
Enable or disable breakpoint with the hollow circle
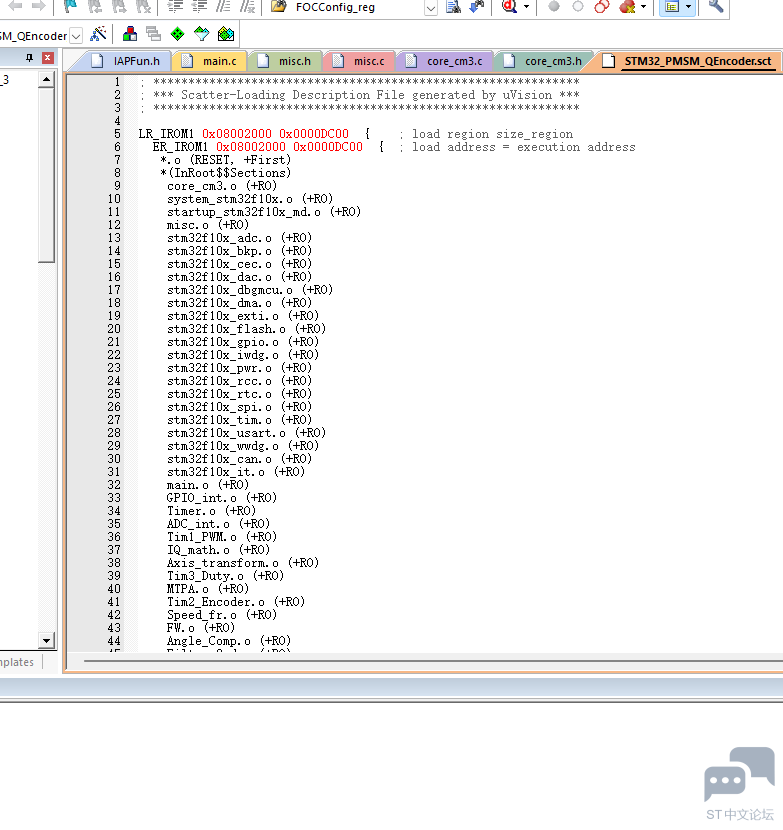point(578,6)
